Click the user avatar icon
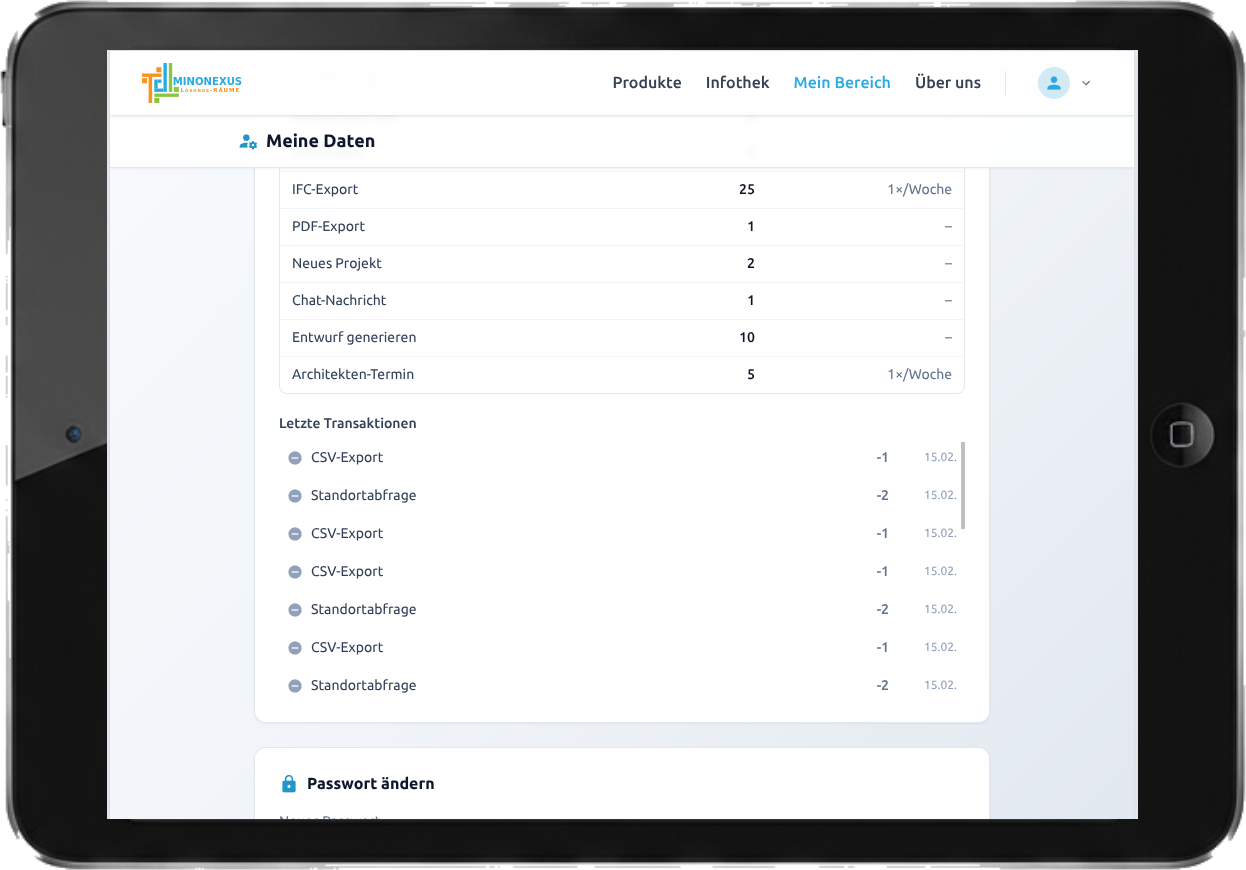Screen dimensions: 1246x870 pos(1053,83)
